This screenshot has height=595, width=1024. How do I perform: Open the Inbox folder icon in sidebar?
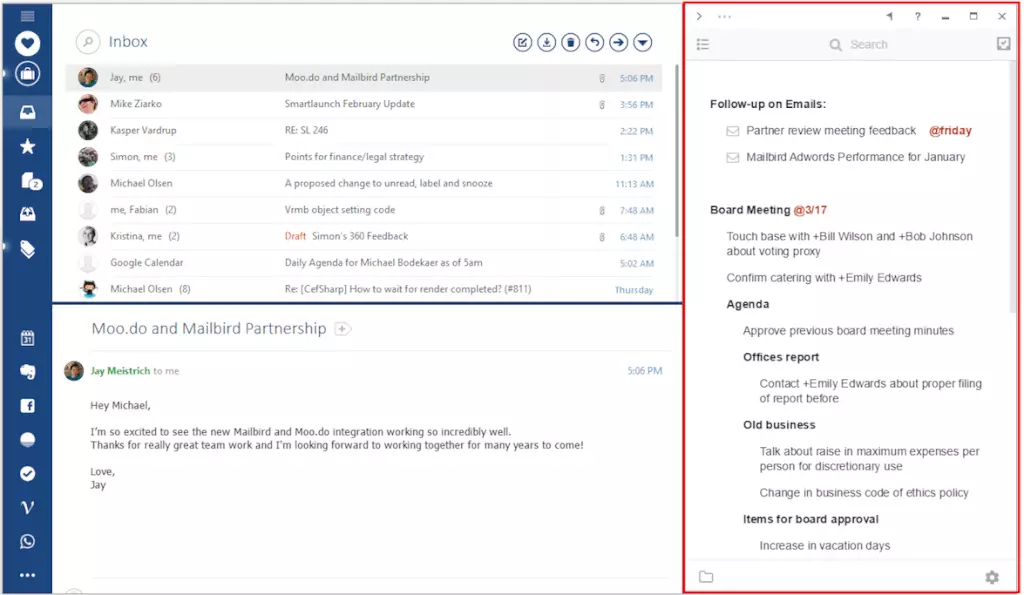click(x=27, y=112)
